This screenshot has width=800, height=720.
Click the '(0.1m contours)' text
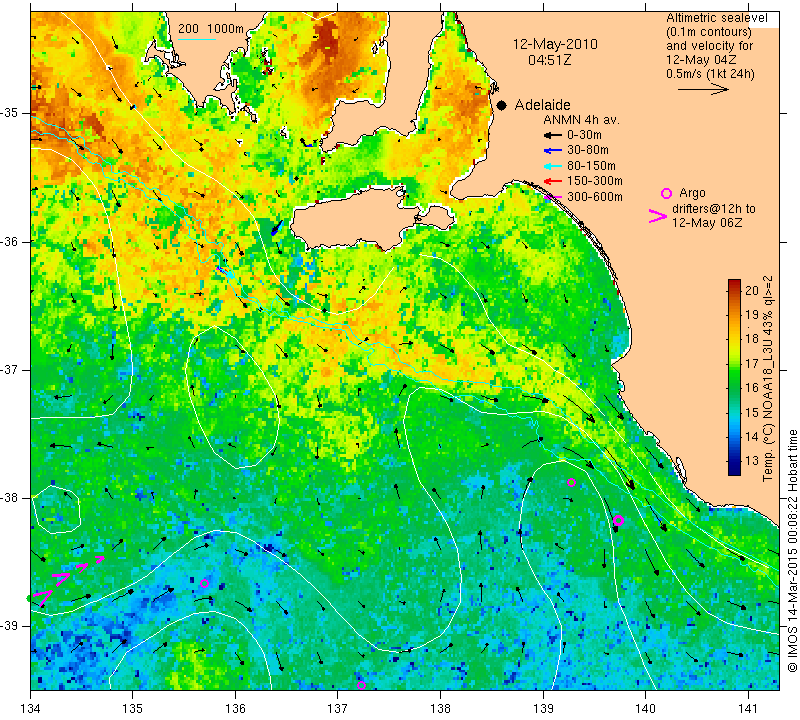coord(708,32)
